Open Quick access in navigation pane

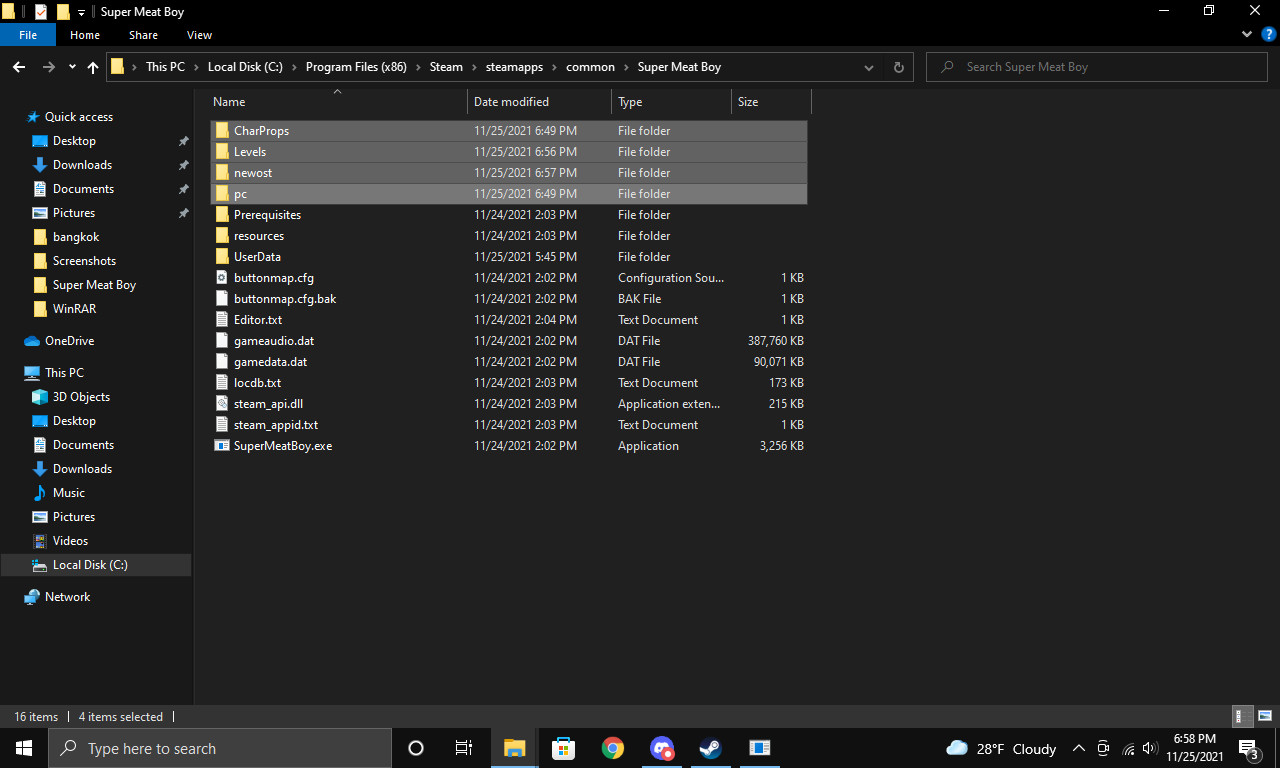[78, 117]
